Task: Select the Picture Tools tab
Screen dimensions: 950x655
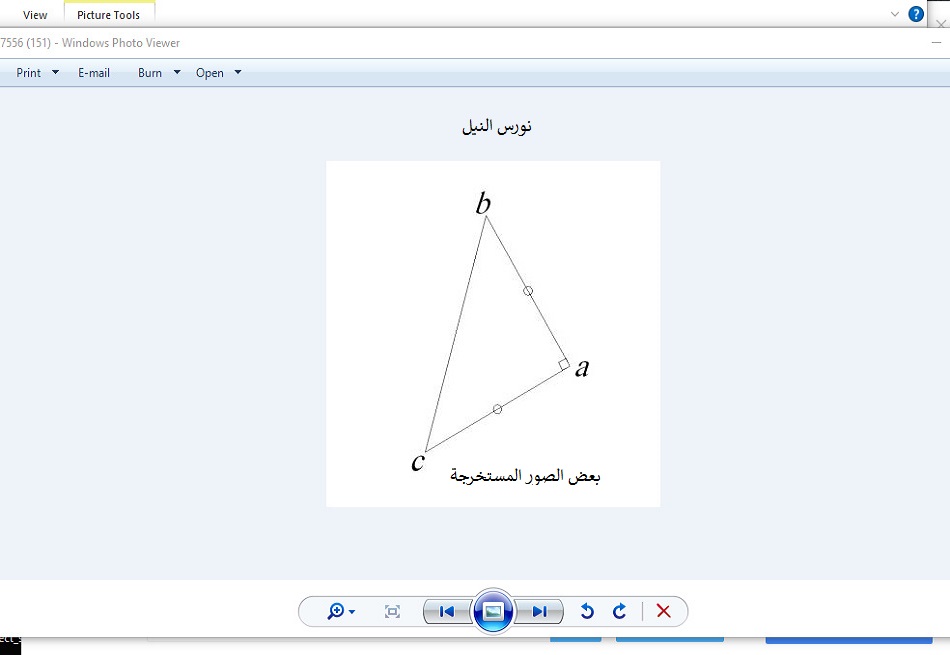Action: tap(109, 15)
